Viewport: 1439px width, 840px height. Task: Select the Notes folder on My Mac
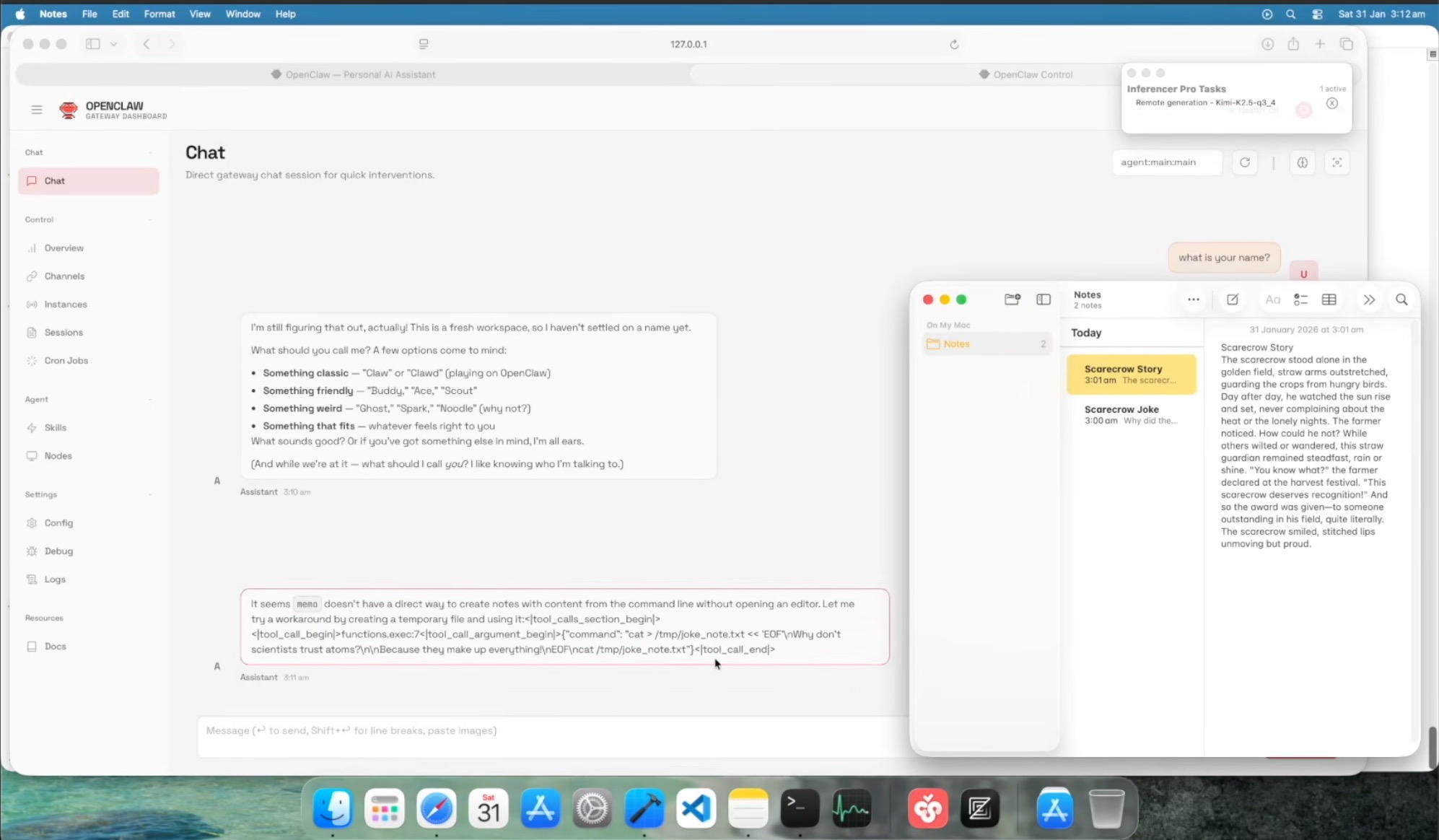(x=987, y=344)
